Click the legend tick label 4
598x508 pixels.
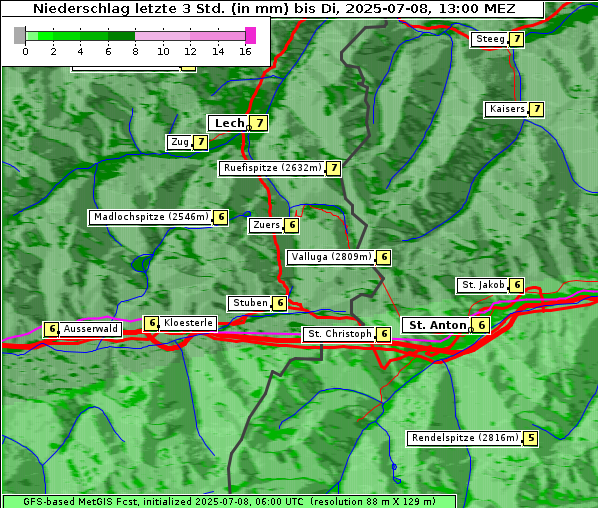click(80, 51)
